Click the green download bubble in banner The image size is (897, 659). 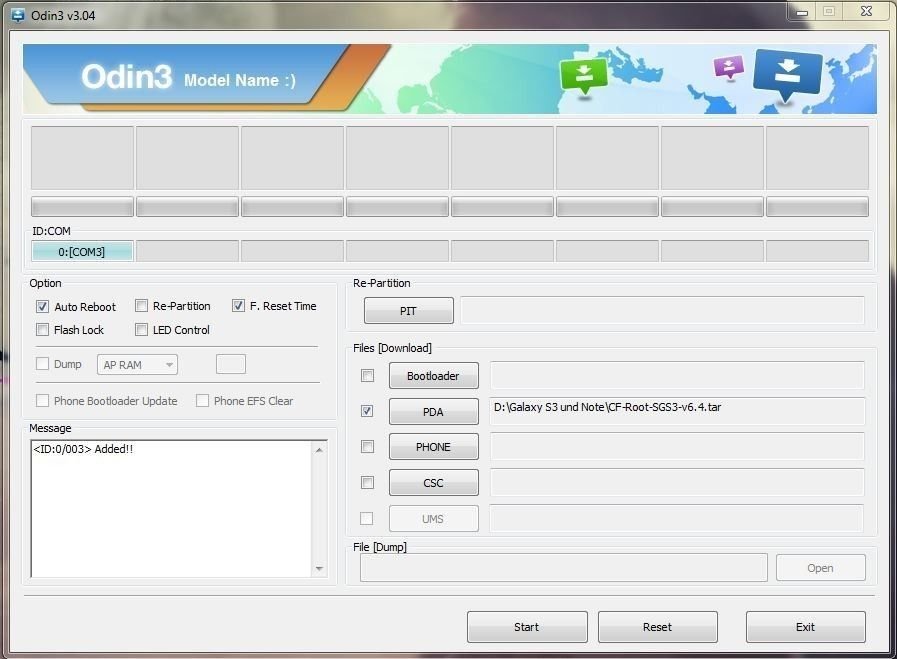point(584,77)
